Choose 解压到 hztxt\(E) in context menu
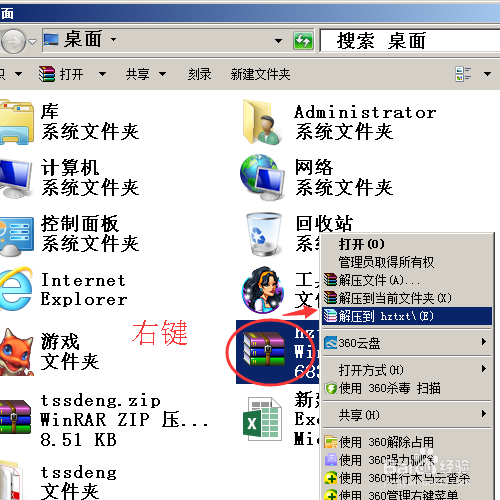The width and height of the screenshot is (500, 500). tap(407, 316)
